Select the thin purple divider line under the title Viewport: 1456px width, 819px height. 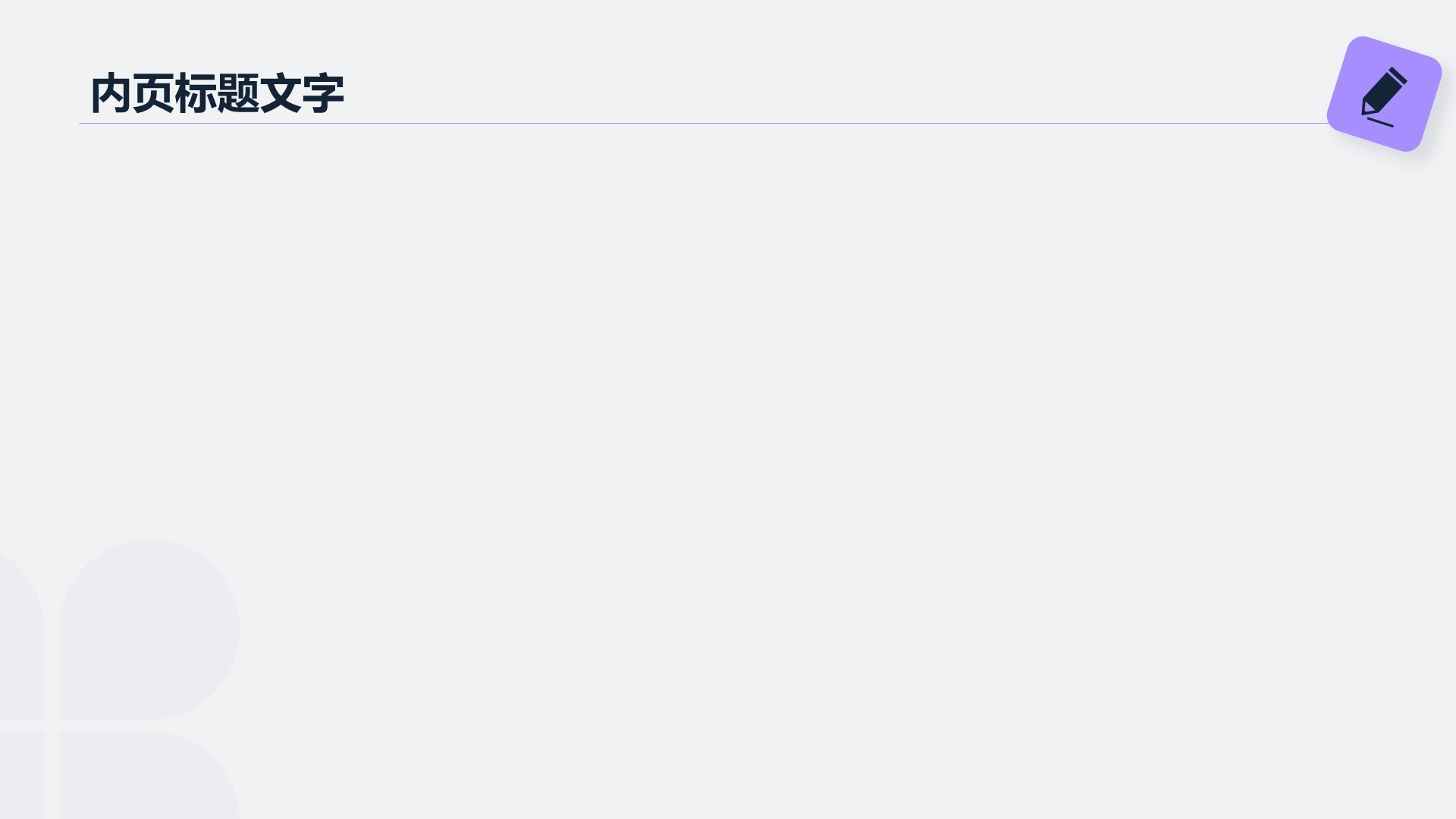[x=682, y=123]
